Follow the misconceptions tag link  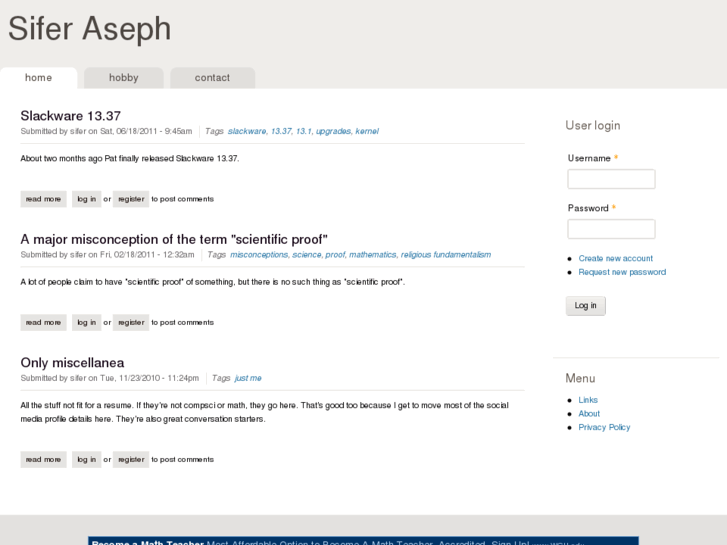click(259, 255)
